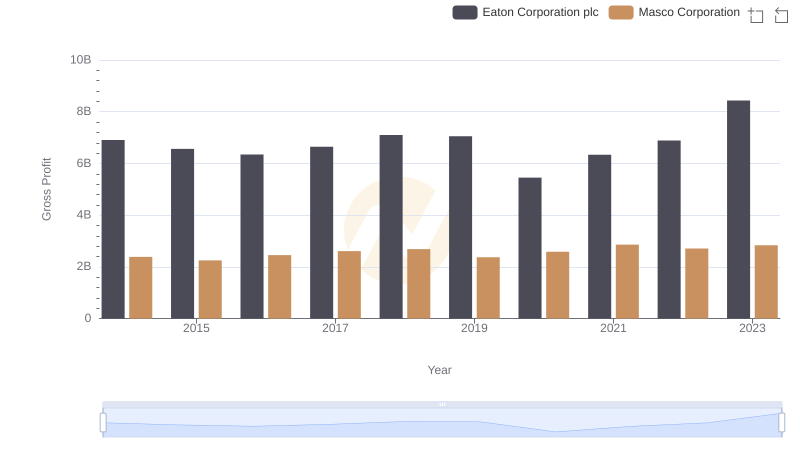This screenshot has width=800, height=461.
Task: Click the Eaton bar for 2023
Action: (738, 210)
